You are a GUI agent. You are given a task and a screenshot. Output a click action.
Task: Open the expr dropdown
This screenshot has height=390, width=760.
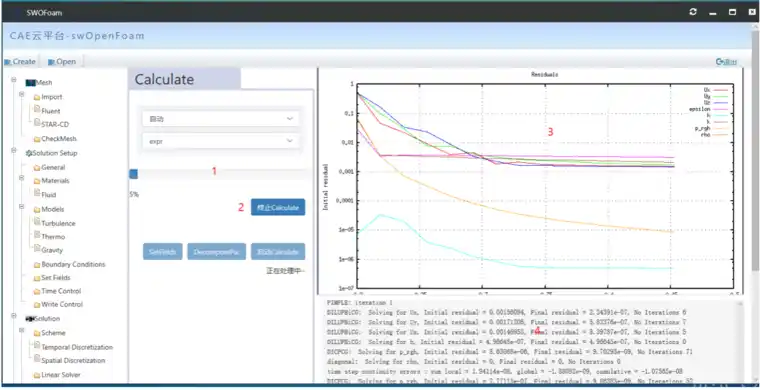tap(221, 140)
